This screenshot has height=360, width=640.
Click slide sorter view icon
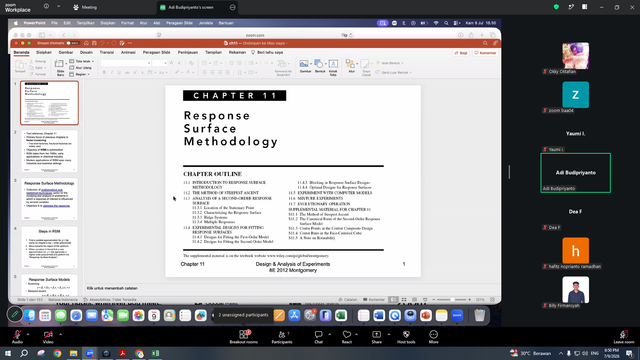pos(404,300)
